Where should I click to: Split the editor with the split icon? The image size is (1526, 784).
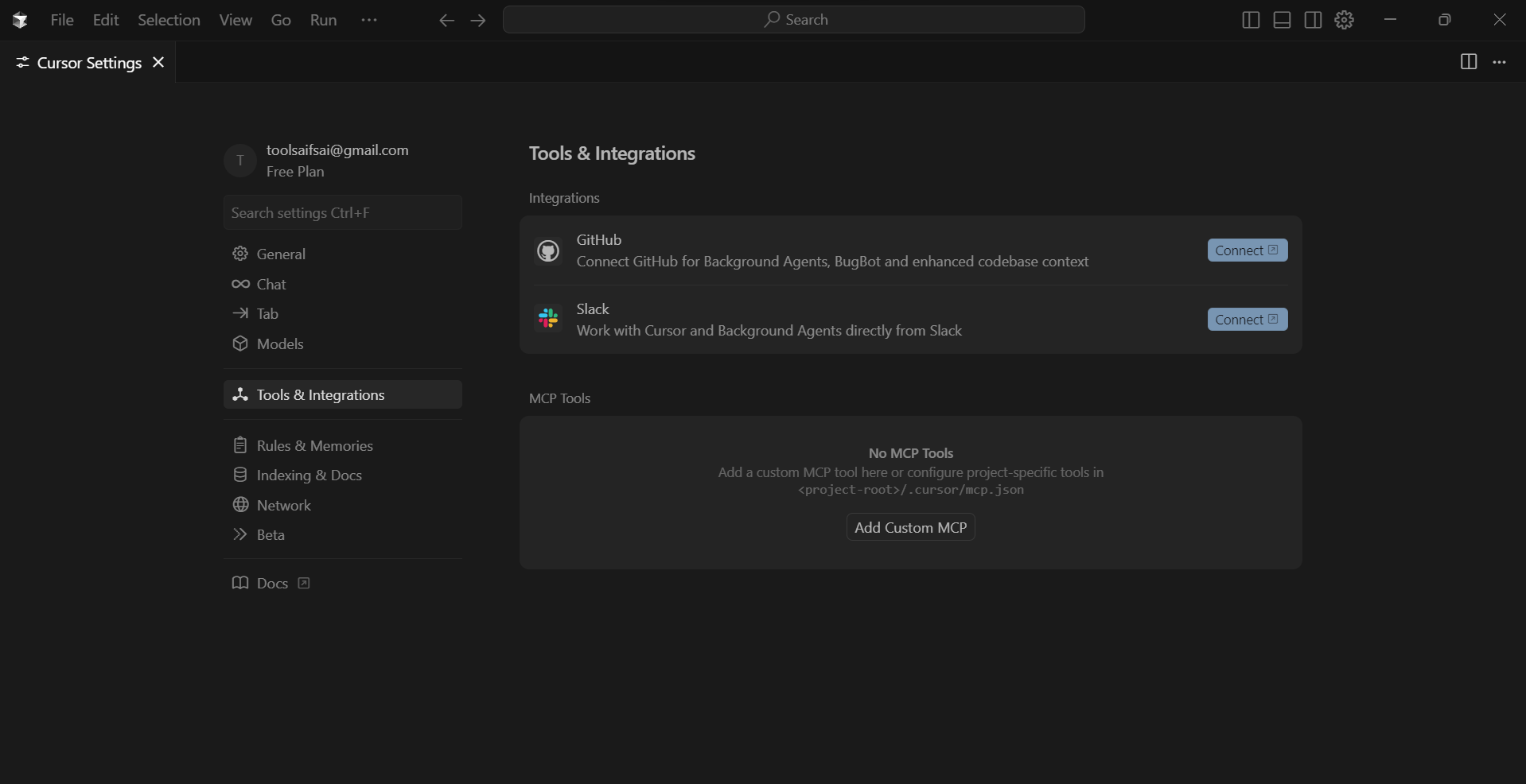[x=1469, y=62]
